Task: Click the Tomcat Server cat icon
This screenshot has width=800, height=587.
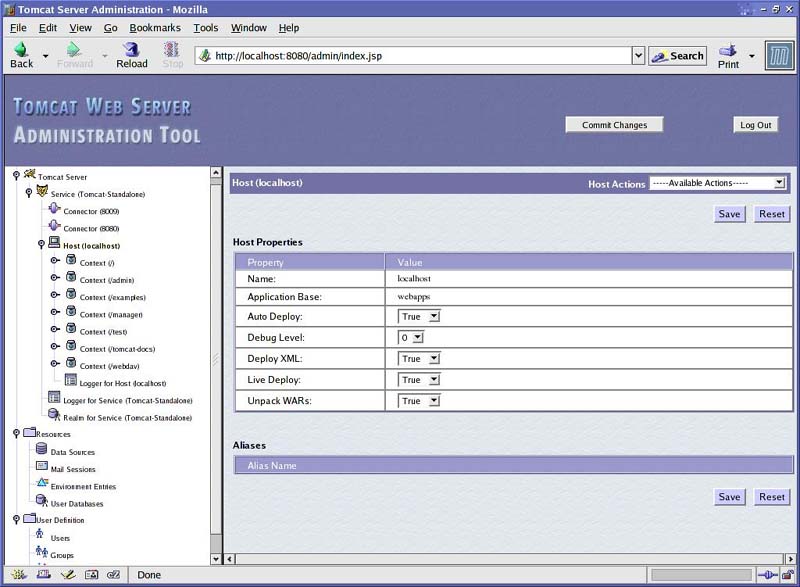Action: 30,174
